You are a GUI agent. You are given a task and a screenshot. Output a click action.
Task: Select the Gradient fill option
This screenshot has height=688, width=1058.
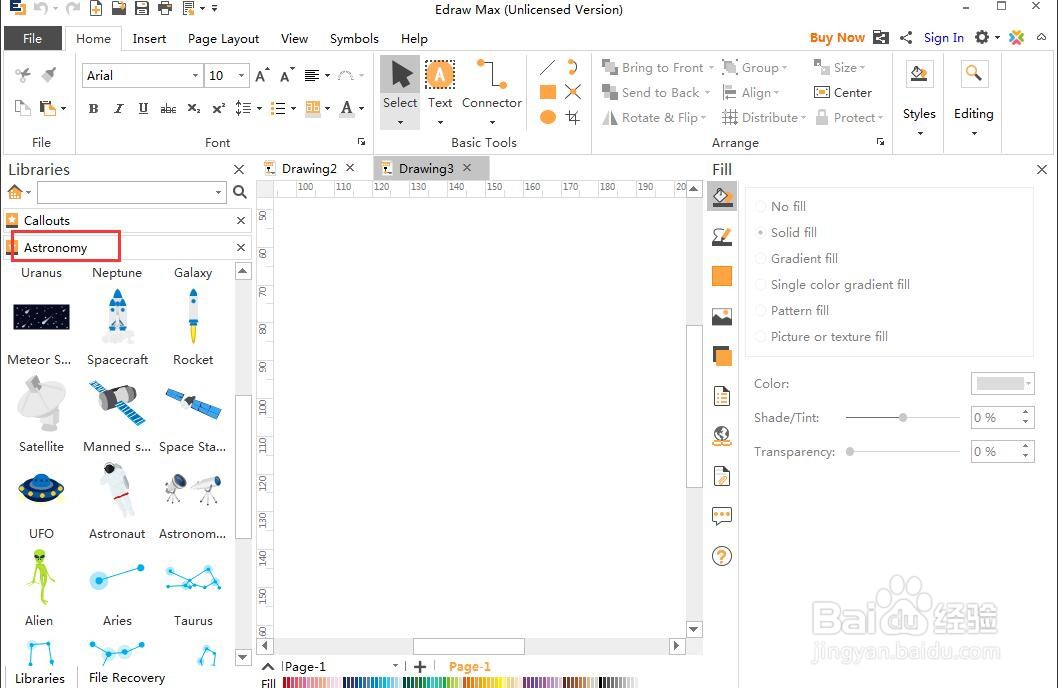797,259
